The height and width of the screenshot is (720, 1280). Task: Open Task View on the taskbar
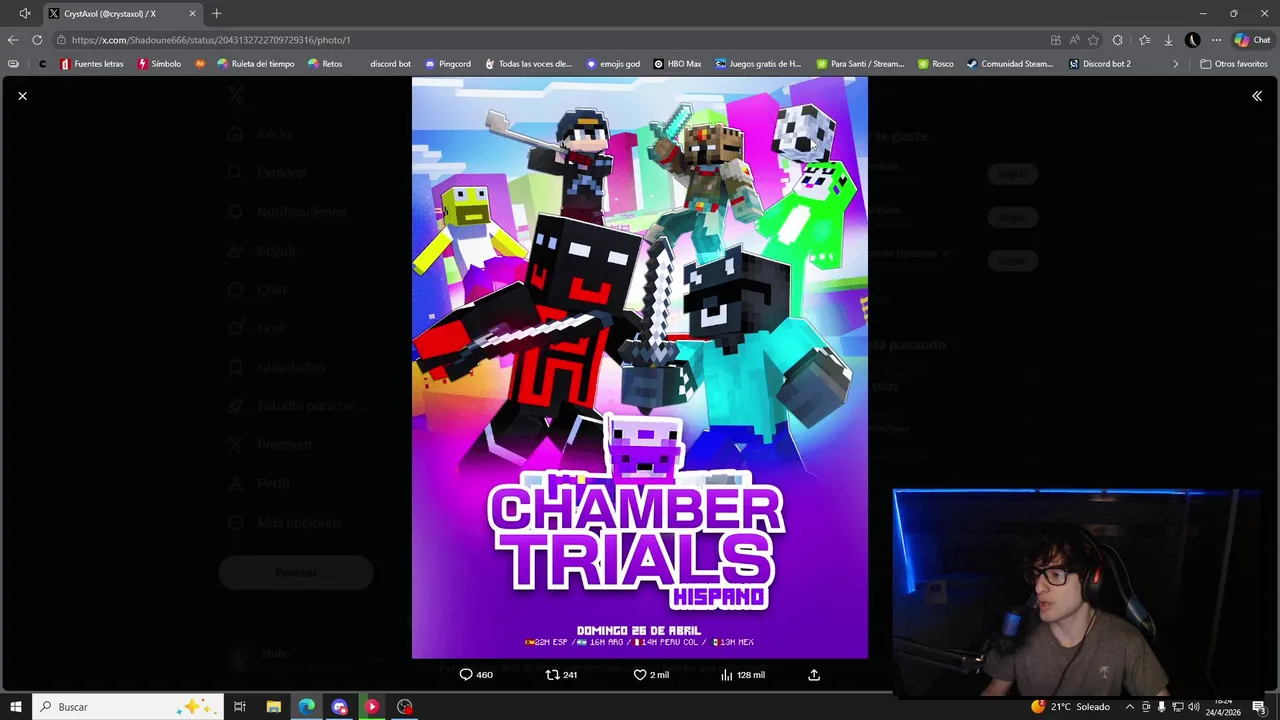[240, 707]
